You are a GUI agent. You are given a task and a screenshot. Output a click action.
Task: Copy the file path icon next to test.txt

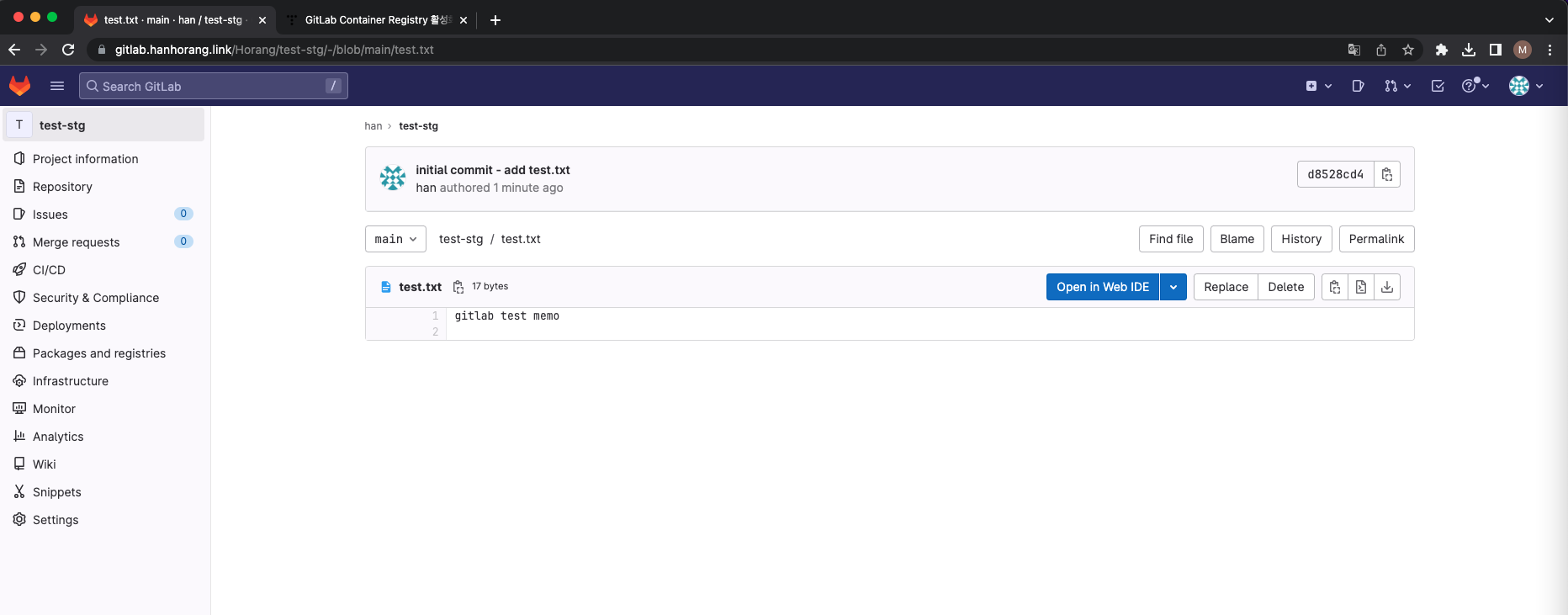(458, 287)
